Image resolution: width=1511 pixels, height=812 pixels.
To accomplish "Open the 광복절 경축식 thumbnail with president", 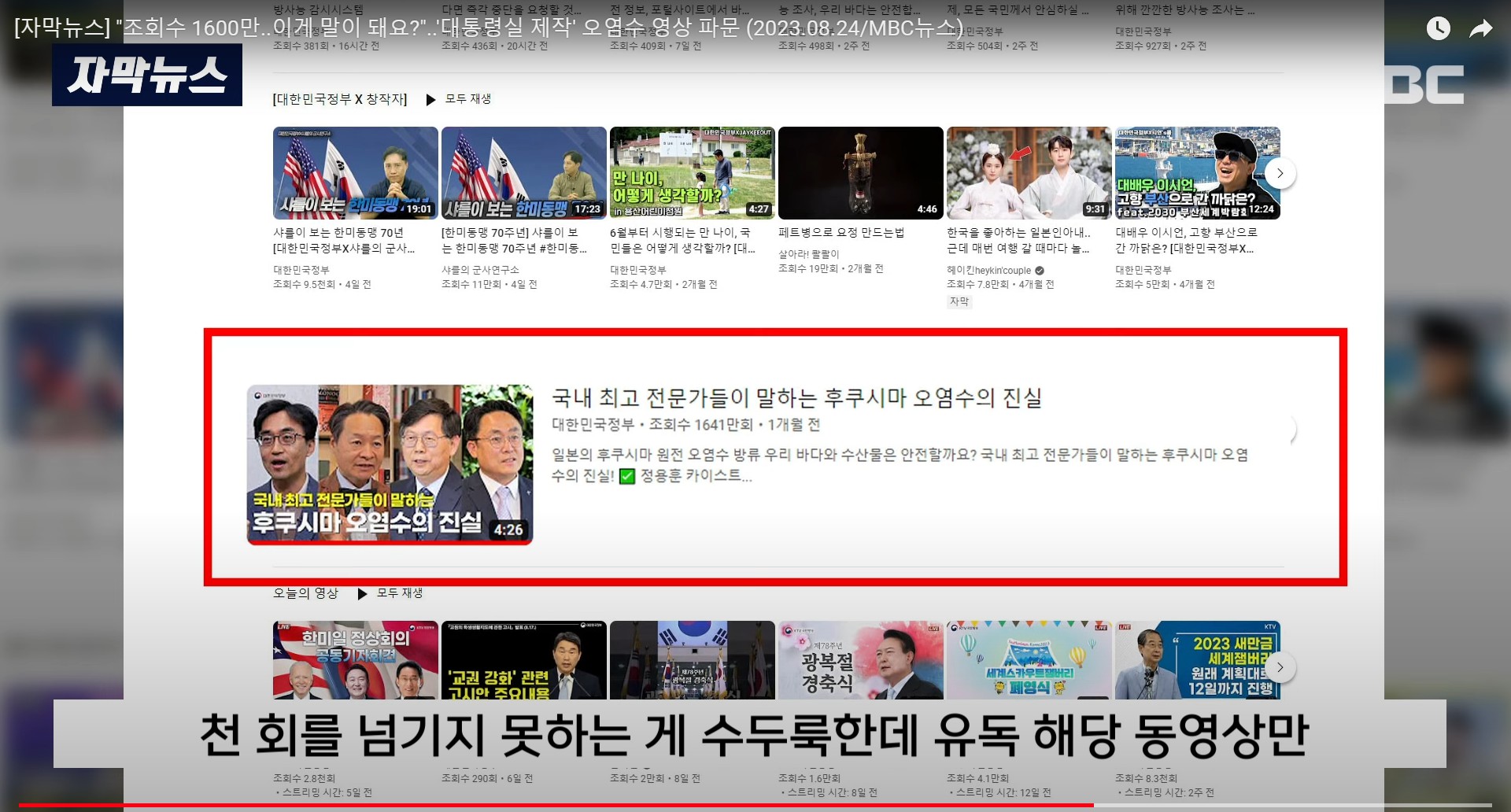I will pos(860,660).
